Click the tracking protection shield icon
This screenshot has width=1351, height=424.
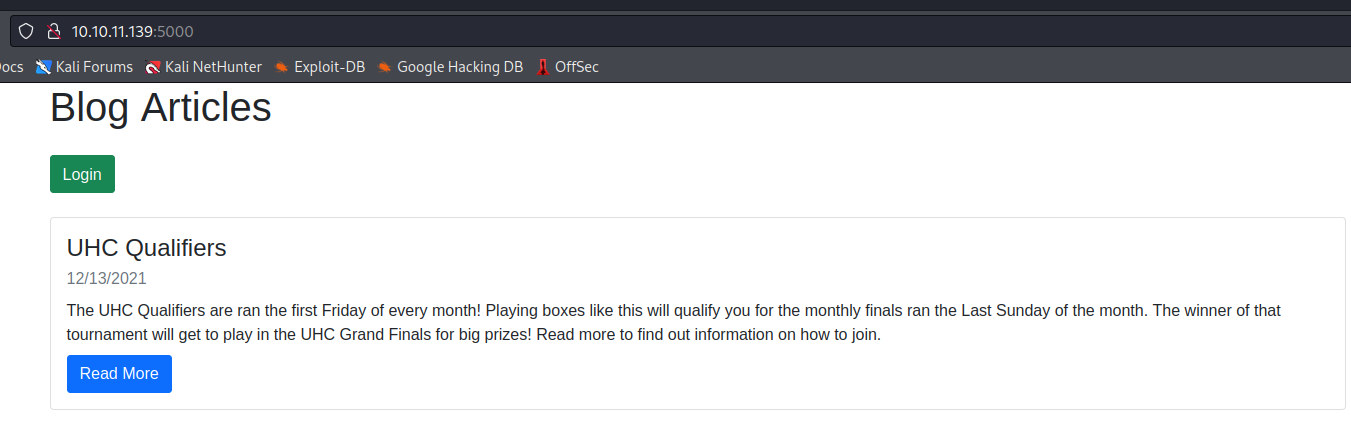(x=26, y=31)
